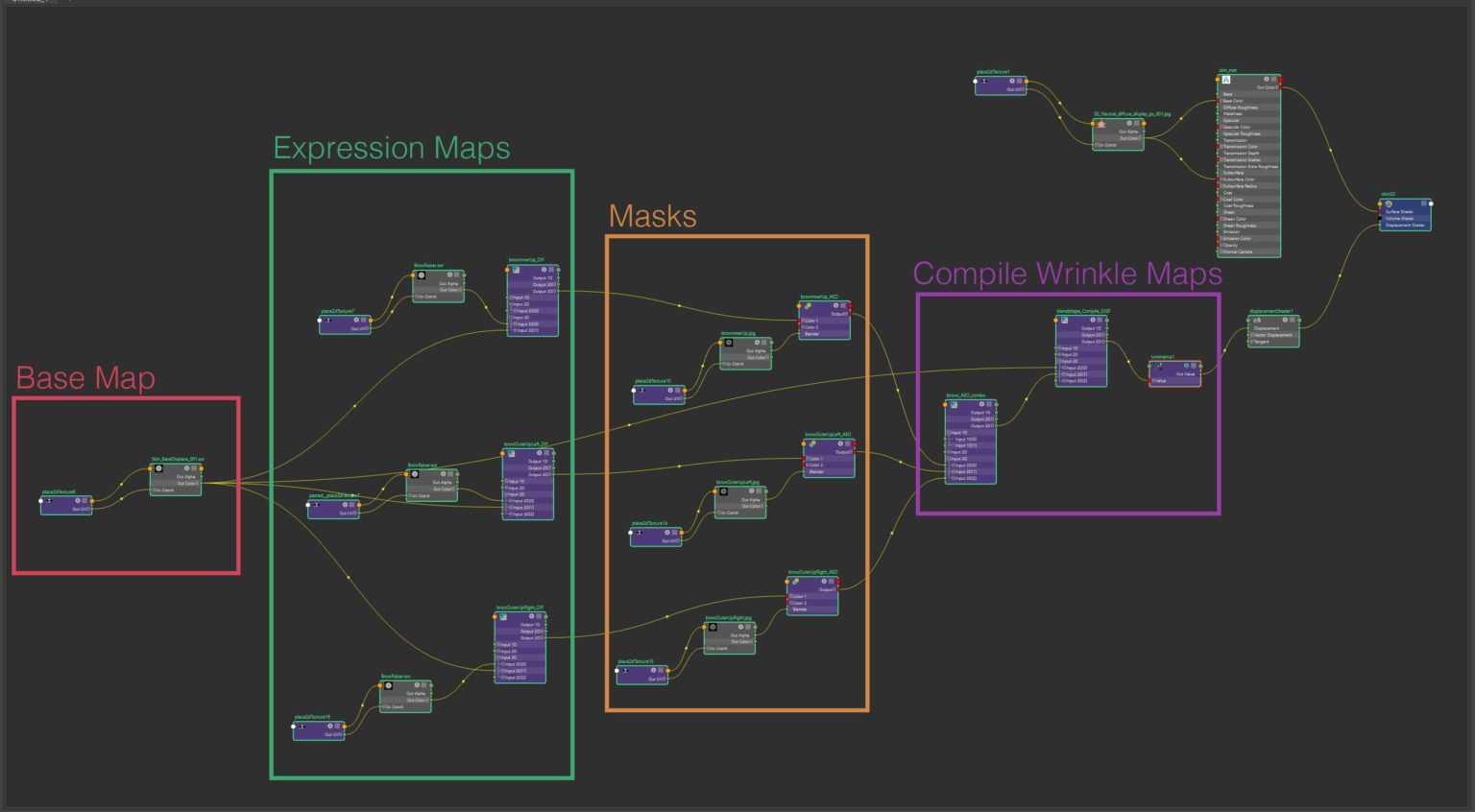This screenshot has width=1475, height=812.
Task: Select blendshape_Compile_DISP node's icon
Action: coord(1064,320)
